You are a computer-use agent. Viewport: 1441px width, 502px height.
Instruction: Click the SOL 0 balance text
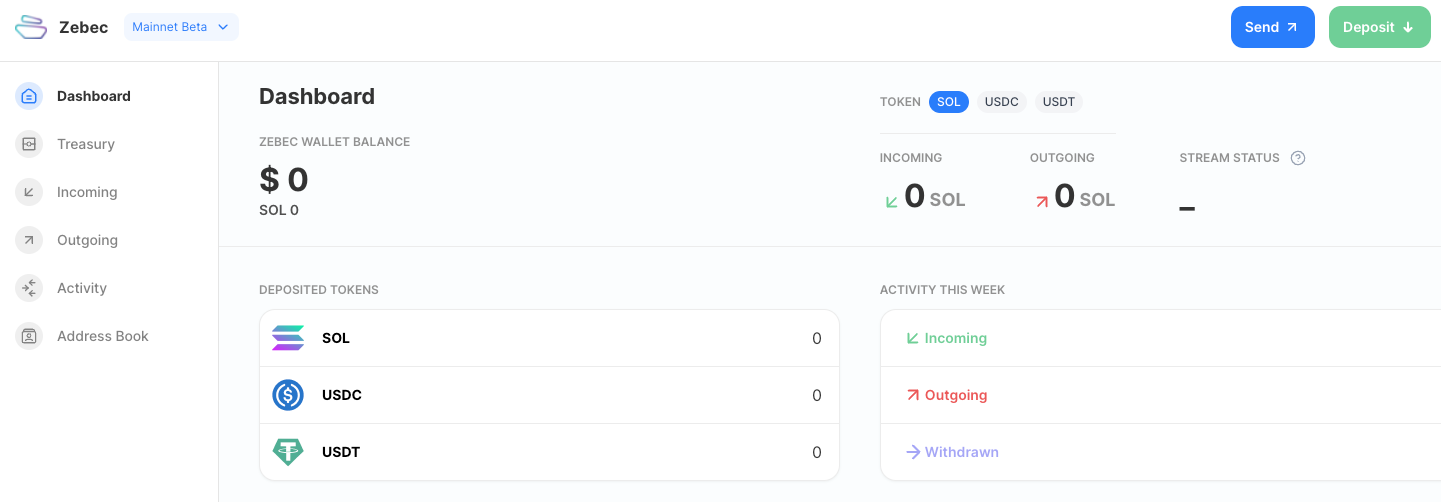click(279, 210)
